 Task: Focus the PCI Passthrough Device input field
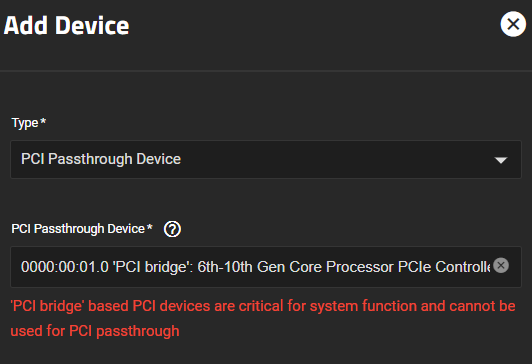(x=266, y=267)
